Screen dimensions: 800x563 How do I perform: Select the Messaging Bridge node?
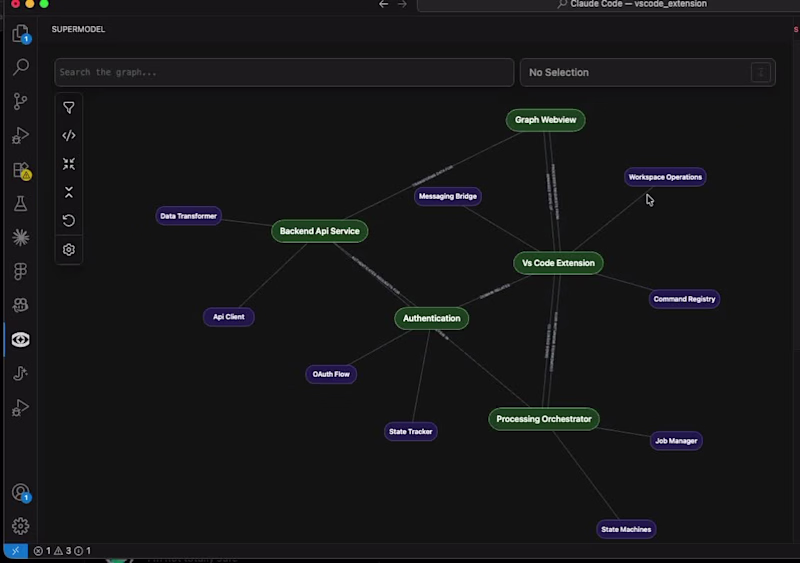[447, 196]
